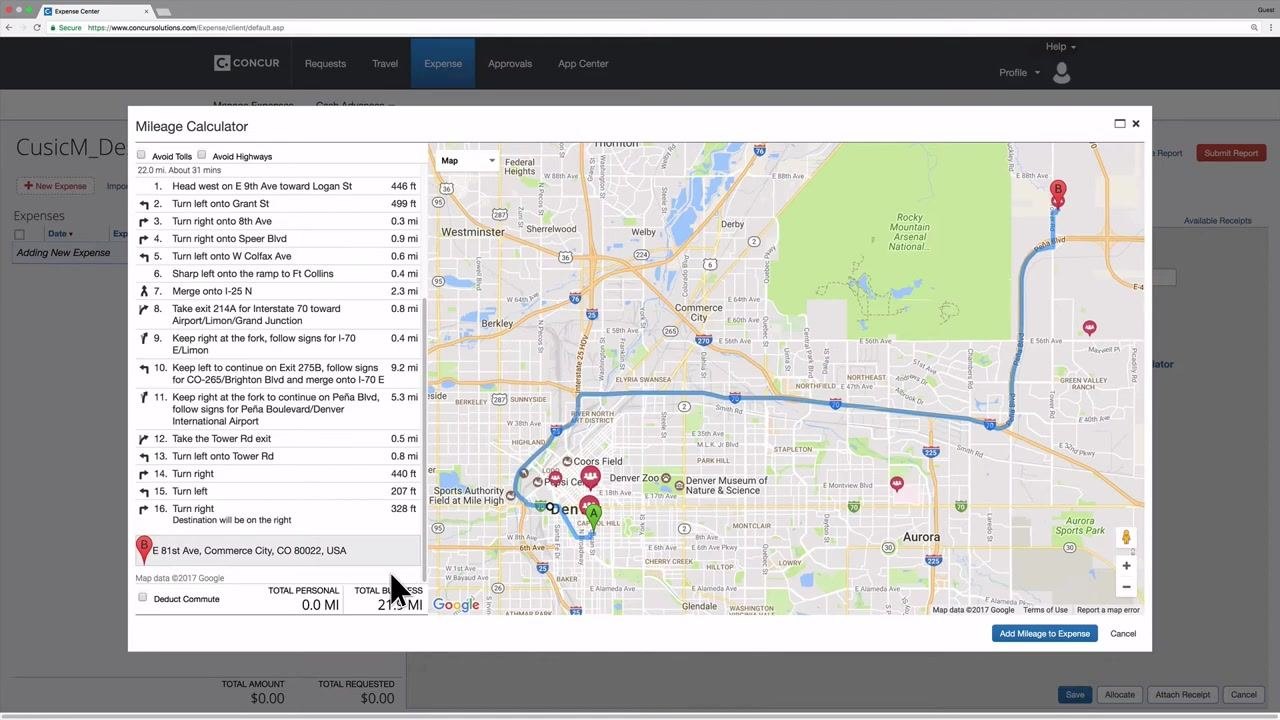Close the Mileage Calculator dialog
1280x720 pixels.
(1136, 124)
